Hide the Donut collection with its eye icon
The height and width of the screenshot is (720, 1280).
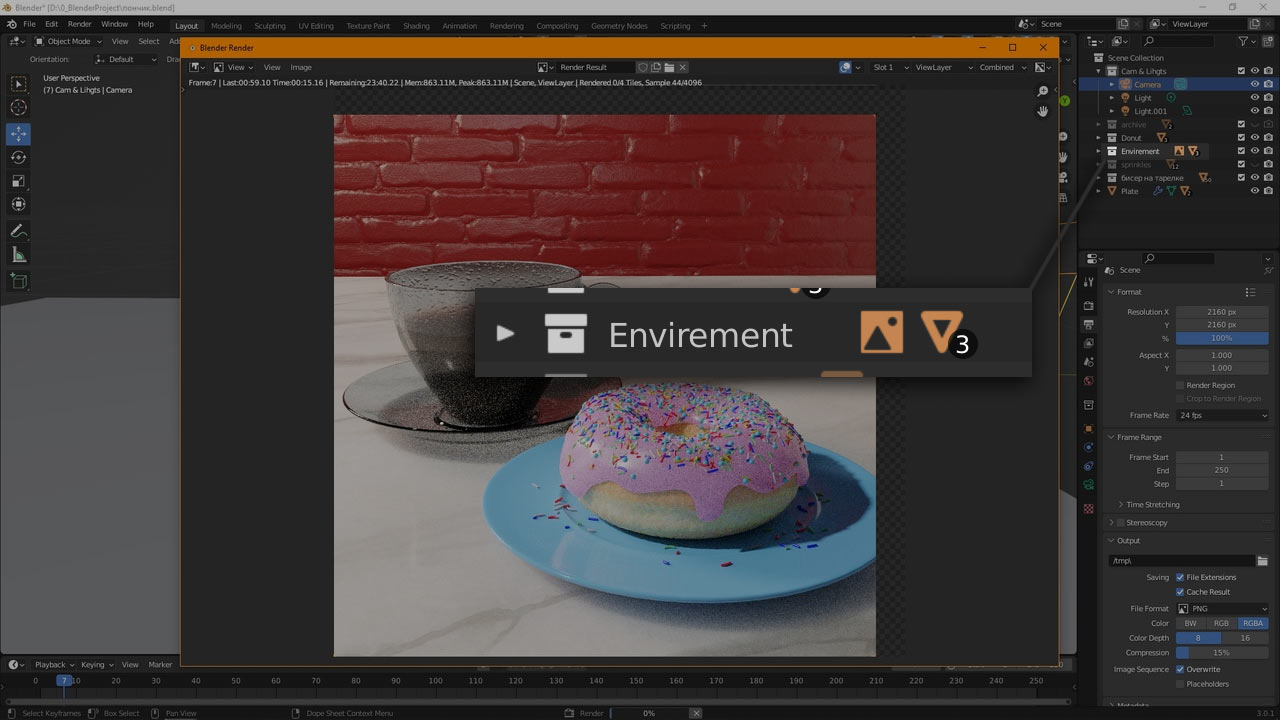pos(1254,138)
